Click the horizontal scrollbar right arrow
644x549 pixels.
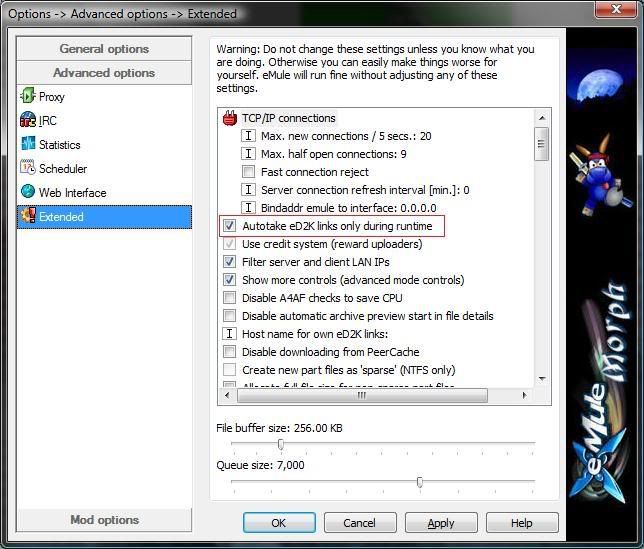[524, 395]
